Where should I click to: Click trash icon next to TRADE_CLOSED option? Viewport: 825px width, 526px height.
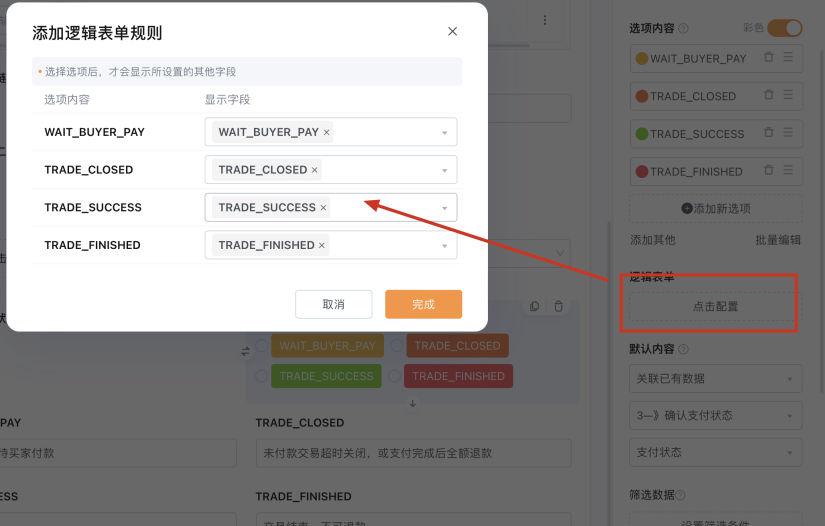(769, 95)
